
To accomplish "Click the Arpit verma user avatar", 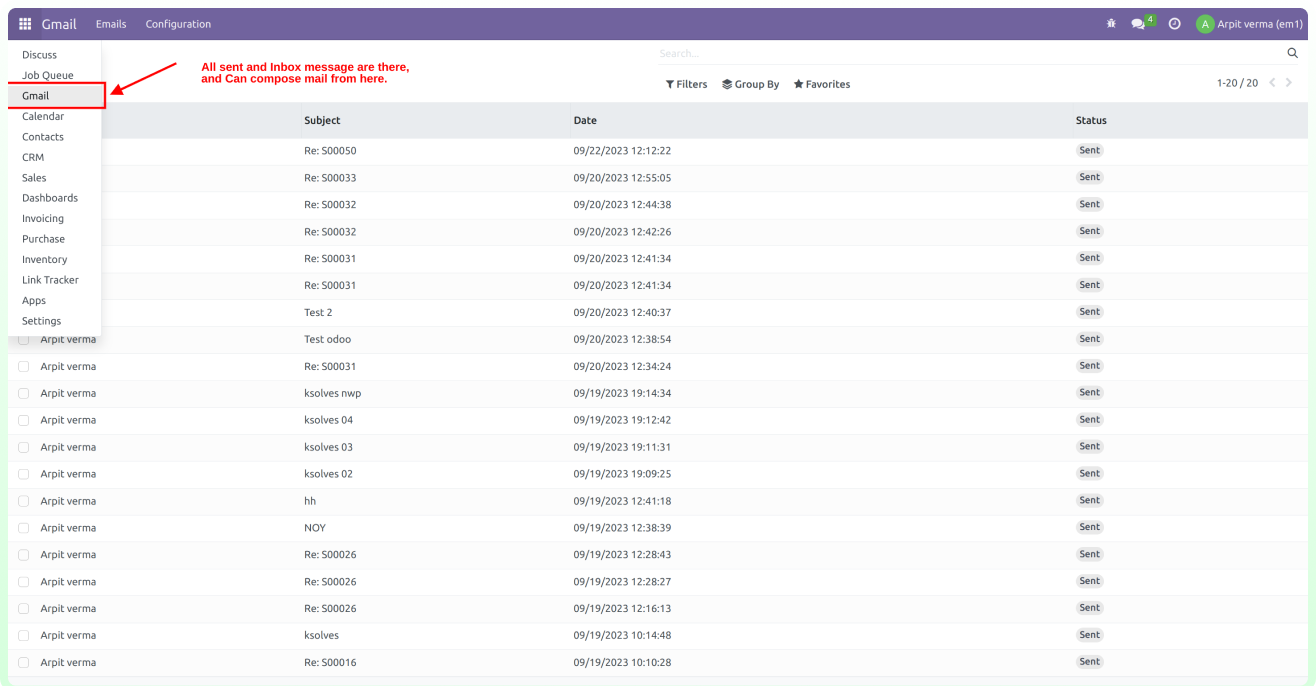I will click(1205, 24).
